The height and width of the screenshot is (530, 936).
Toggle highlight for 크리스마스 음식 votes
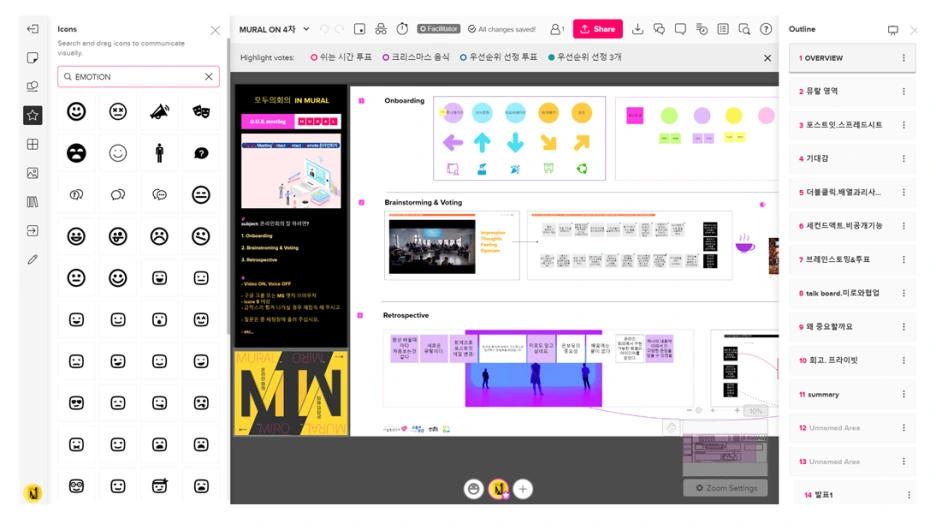coord(415,57)
